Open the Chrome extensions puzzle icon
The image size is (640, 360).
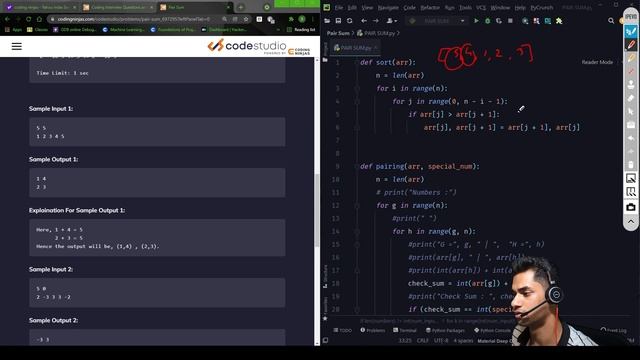[x=291, y=19]
